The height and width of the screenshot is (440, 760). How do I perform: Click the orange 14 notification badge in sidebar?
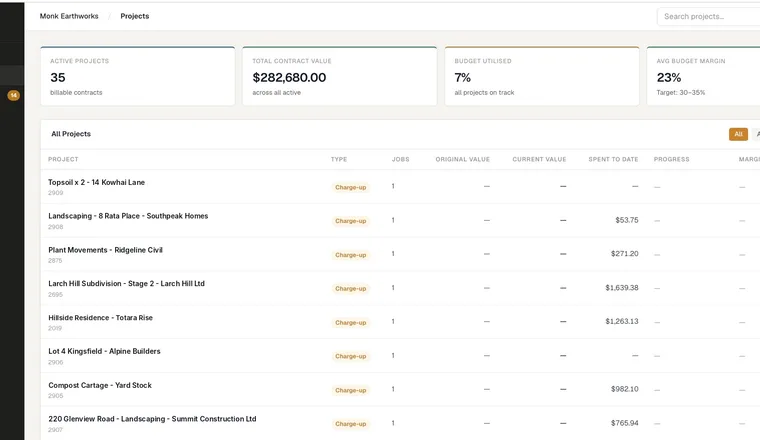click(14, 95)
